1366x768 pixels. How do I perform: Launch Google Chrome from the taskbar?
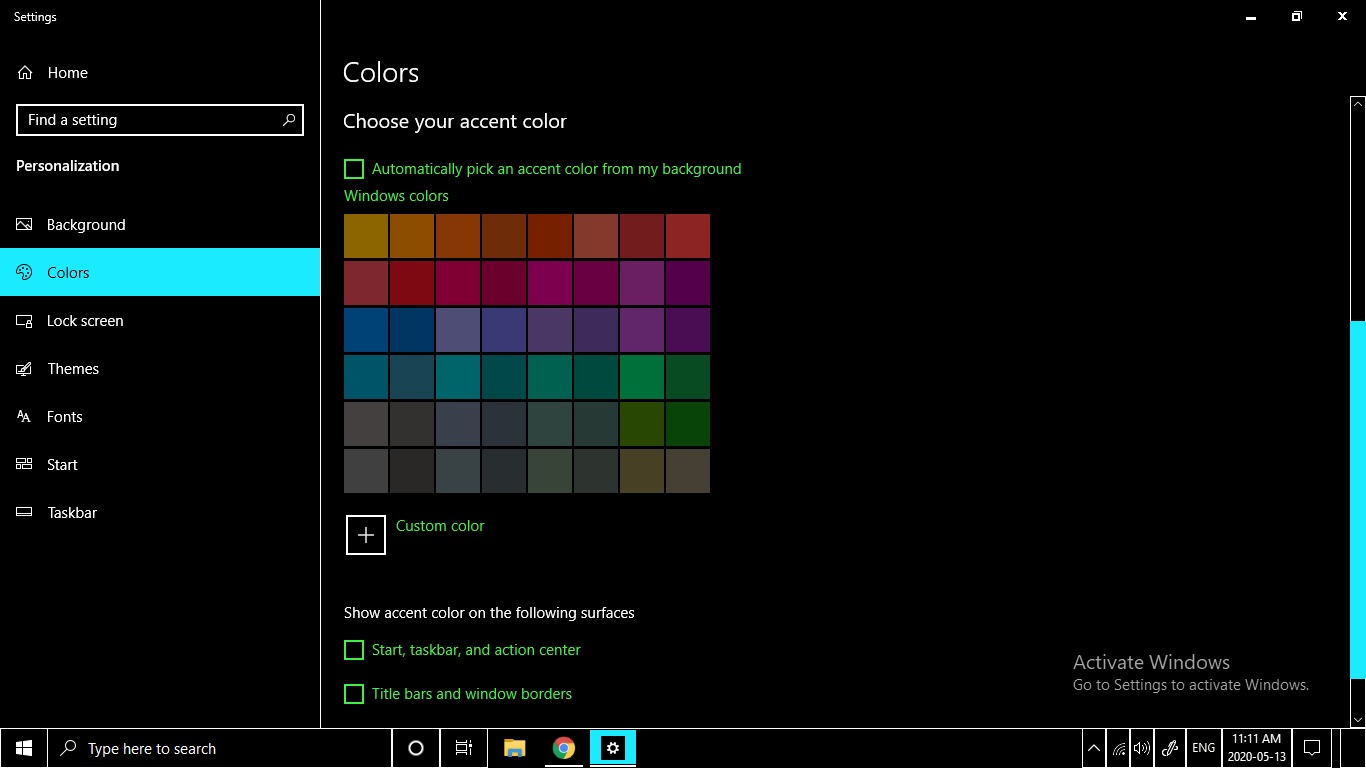tap(564, 748)
